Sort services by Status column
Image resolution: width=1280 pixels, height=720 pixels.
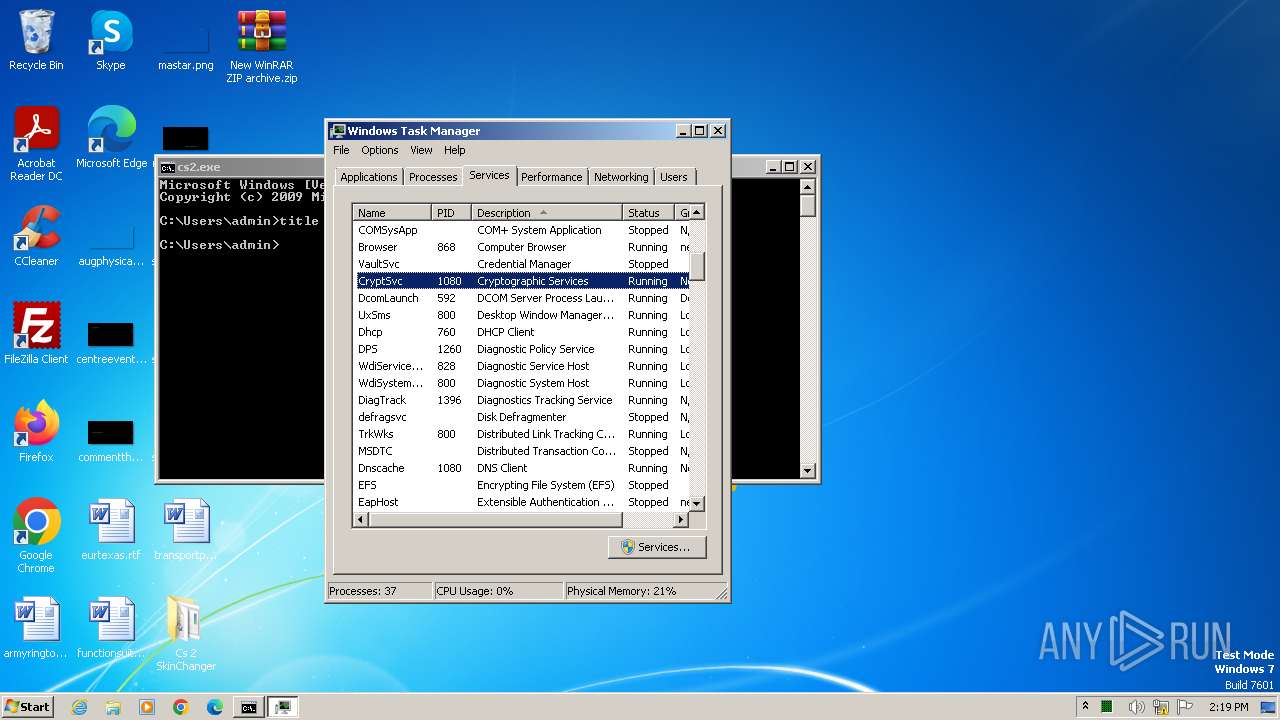pyautogui.click(x=649, y=213)
